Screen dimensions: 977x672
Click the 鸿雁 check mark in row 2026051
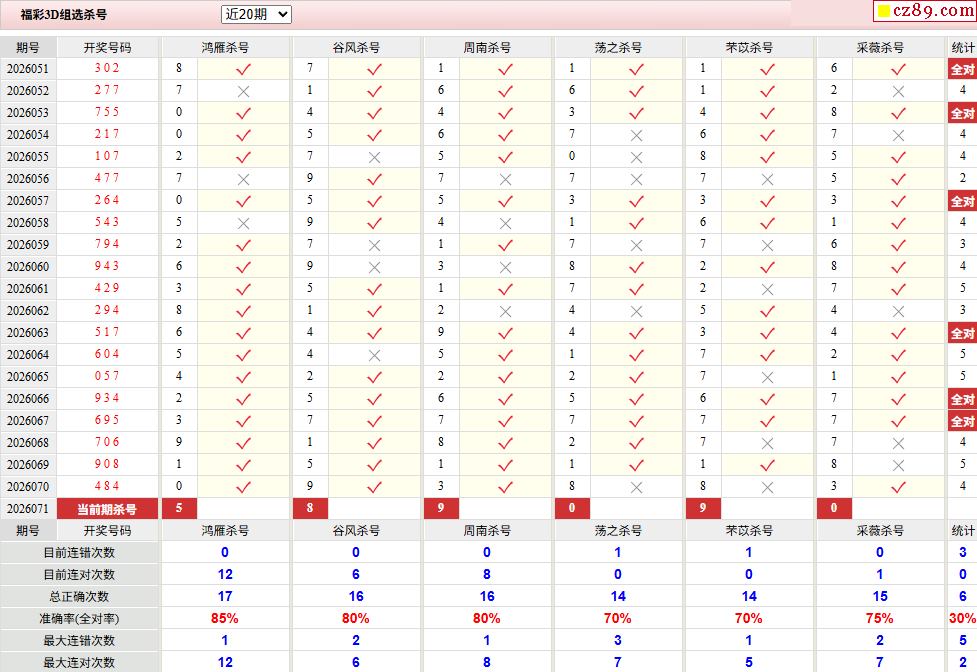(x=244, y=69)
